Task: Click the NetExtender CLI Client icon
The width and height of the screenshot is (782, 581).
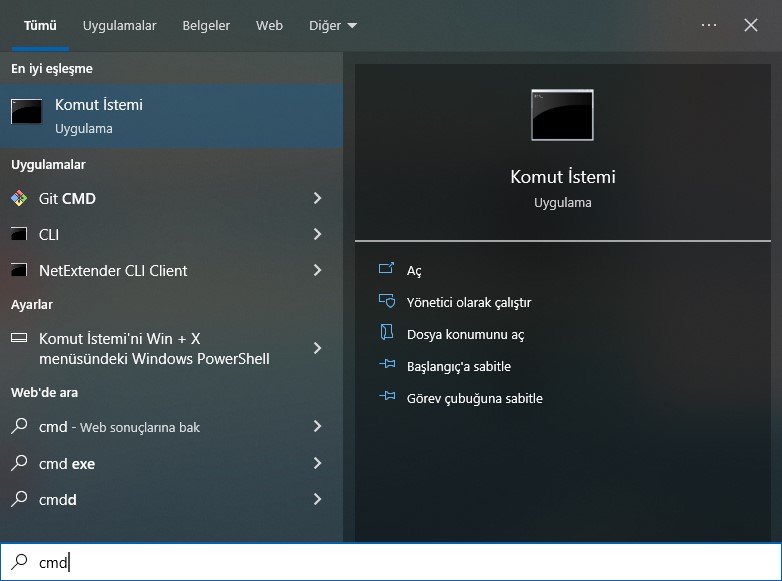Action: click(x=19, y=270)
